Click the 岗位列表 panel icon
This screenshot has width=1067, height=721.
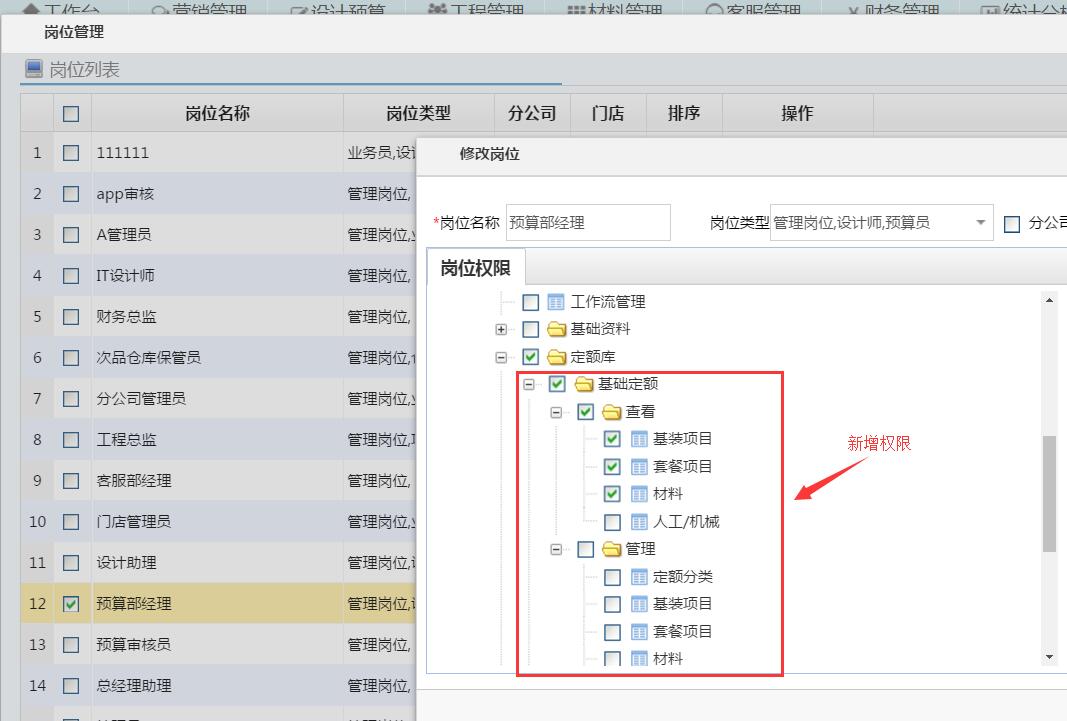pos(34,69)
